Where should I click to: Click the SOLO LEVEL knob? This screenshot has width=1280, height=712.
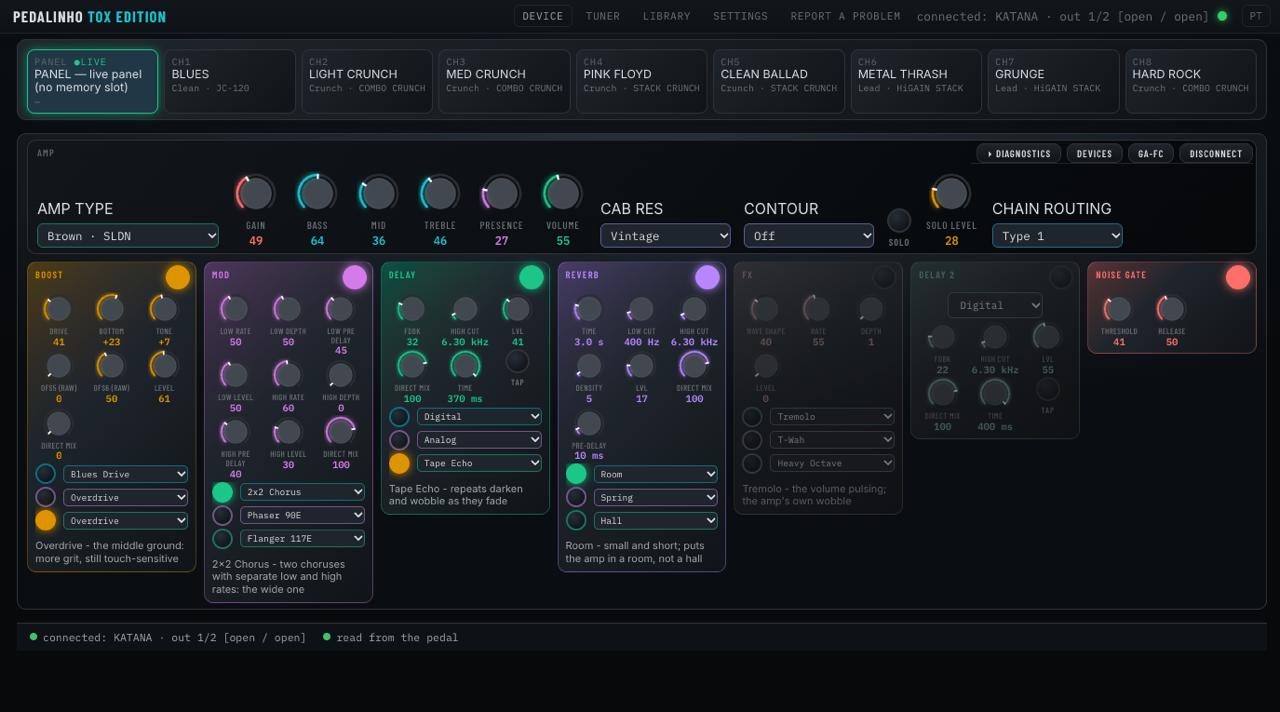(951, 193)
